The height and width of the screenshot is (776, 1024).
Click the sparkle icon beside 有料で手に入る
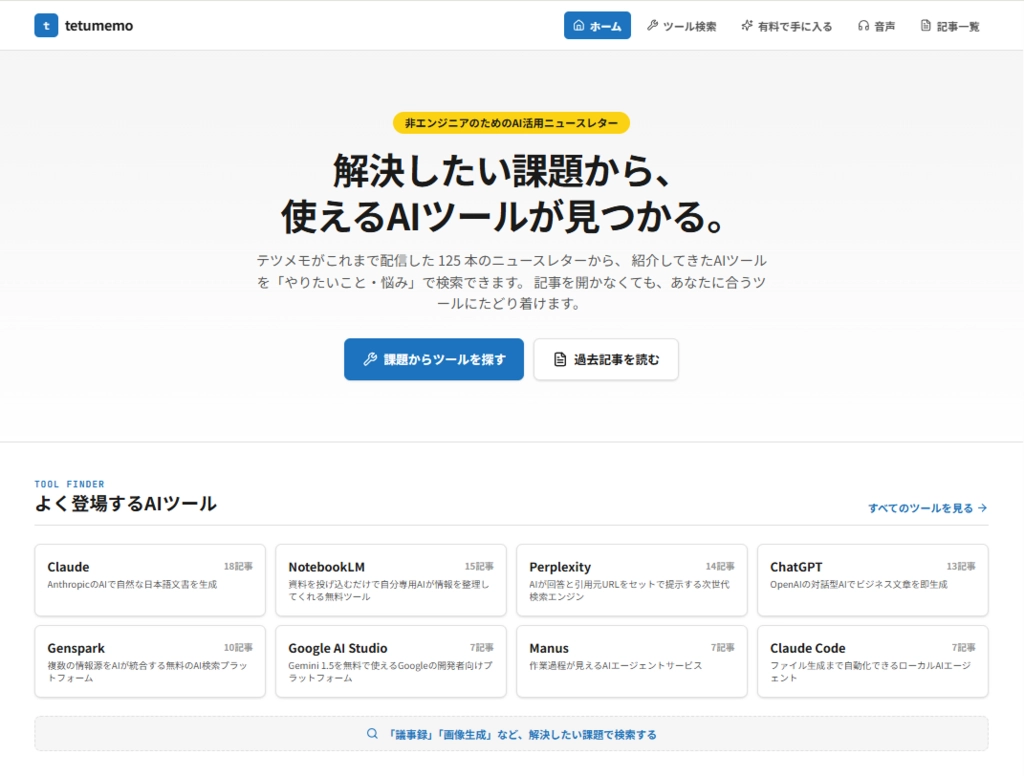[x=746, y=25]
